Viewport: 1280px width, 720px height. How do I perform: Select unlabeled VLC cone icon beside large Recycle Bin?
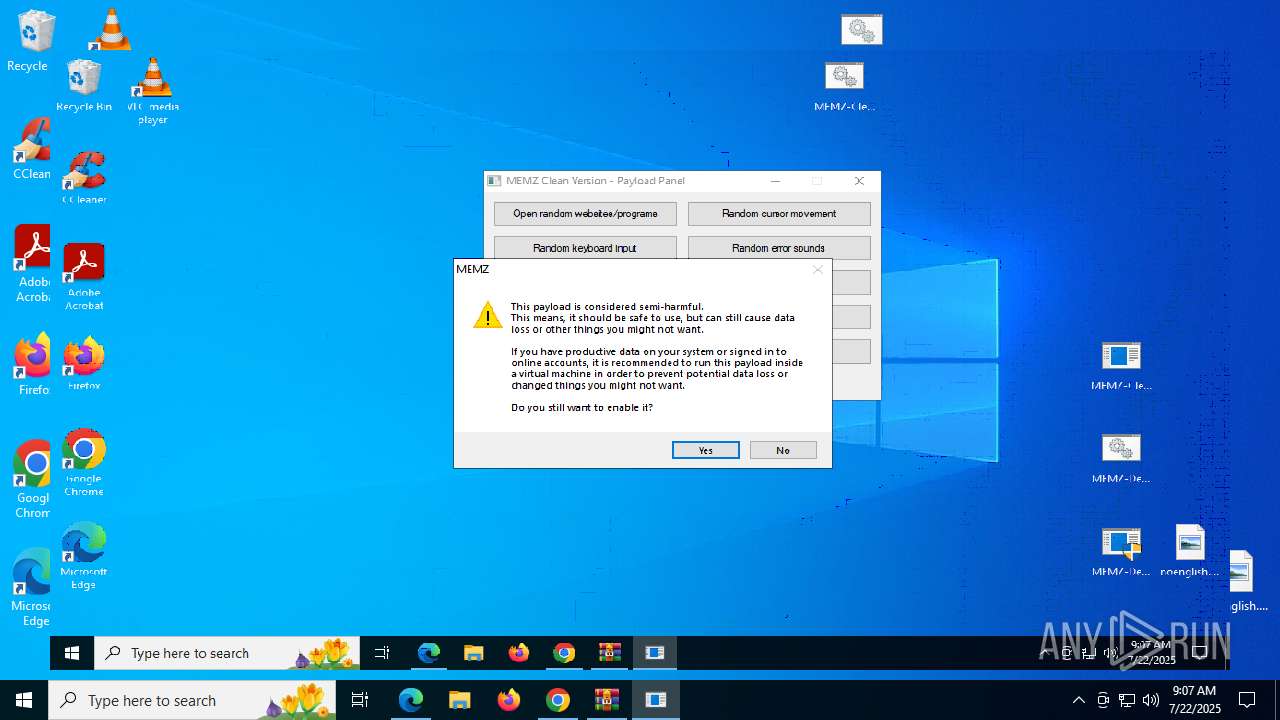coord(110,29)
